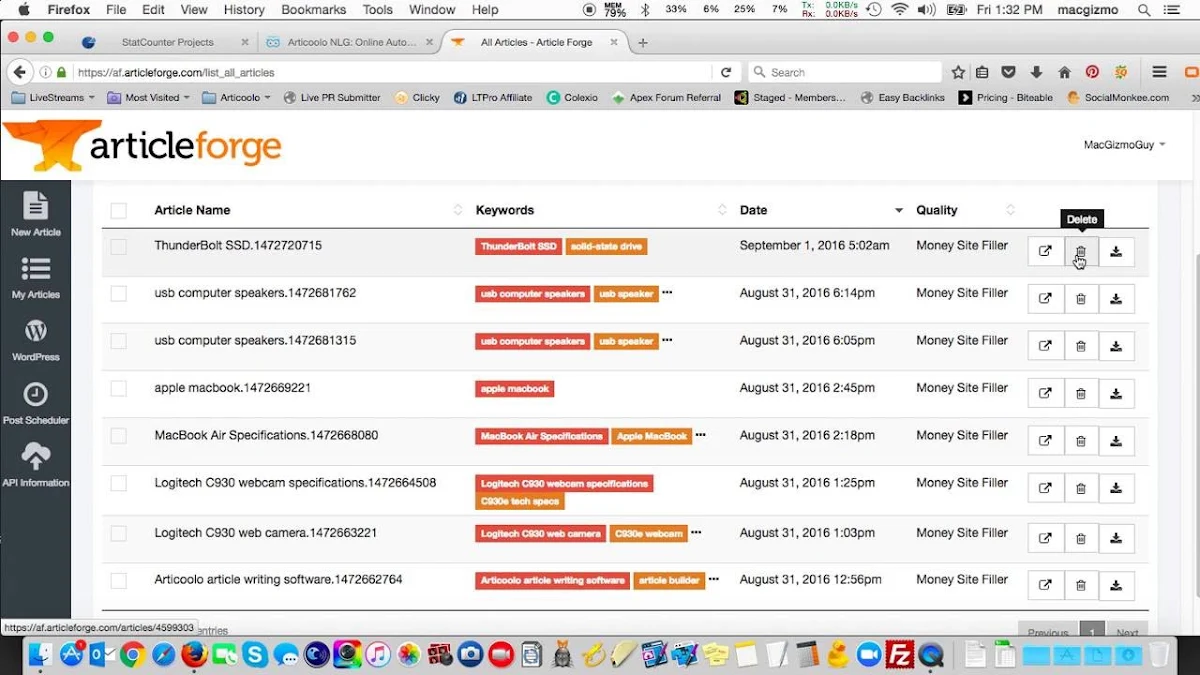Screen dimensions: 1200x675
Task: Open apple macbook article external link icon
Action: tap(1045, 394)
